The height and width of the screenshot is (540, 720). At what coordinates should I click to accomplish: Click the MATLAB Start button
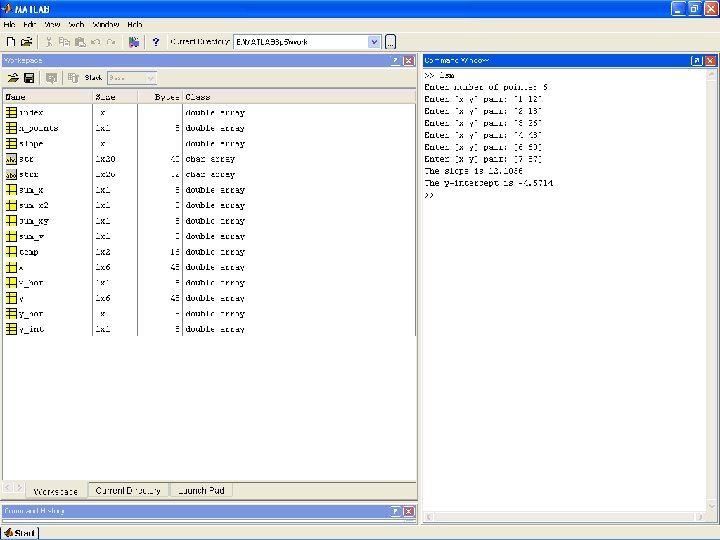[20, 533]
